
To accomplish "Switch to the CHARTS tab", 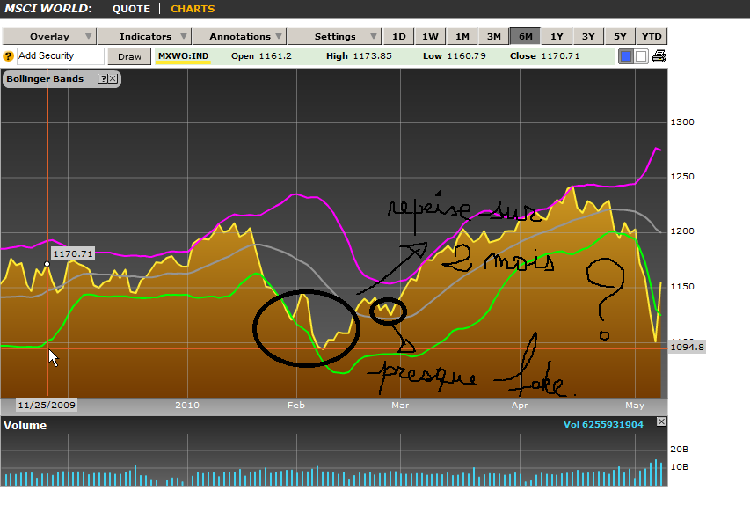I will (x=193, y=9).
